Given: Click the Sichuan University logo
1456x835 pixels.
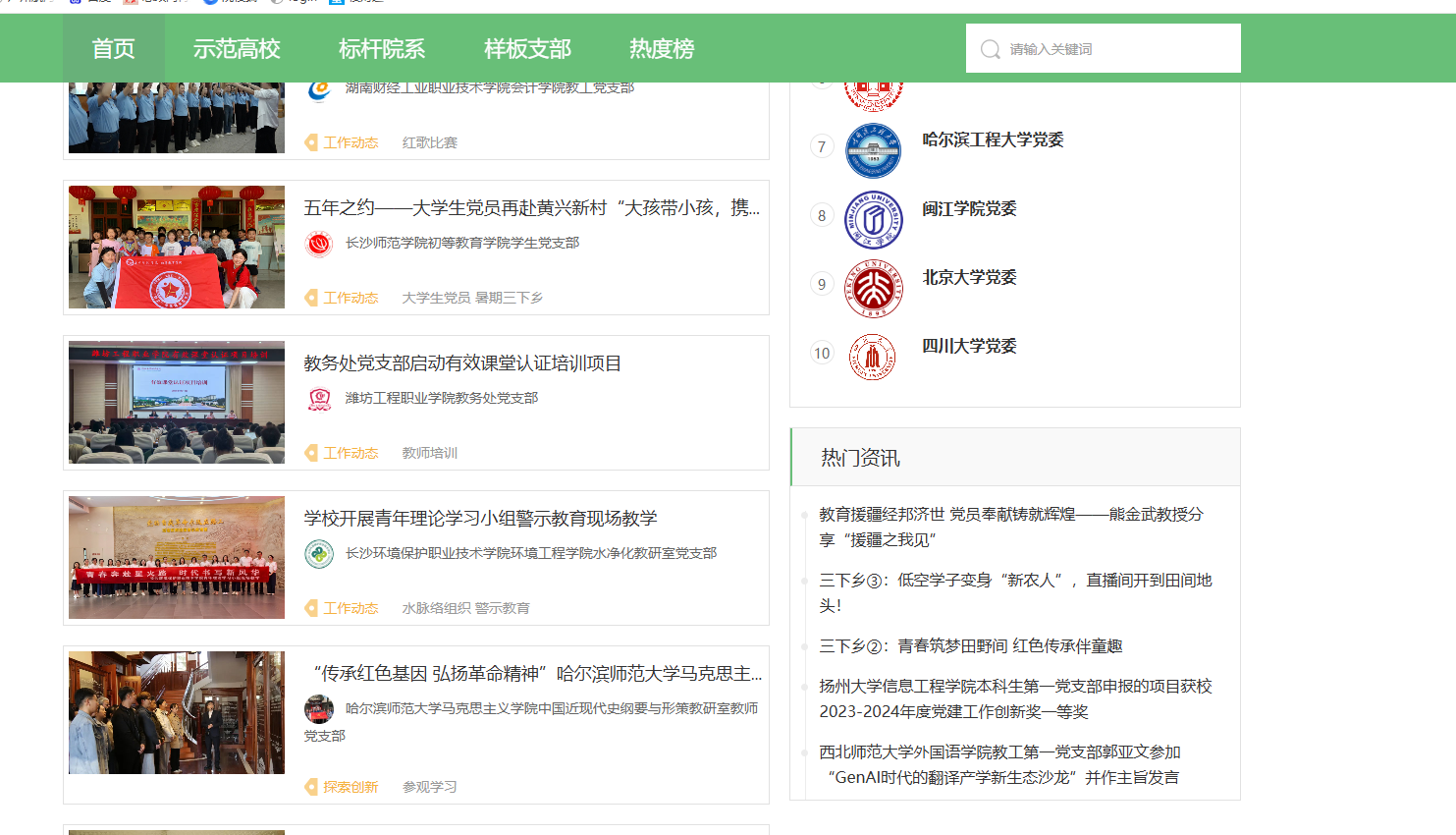Looking at the screenshot, I should (873, 357).
